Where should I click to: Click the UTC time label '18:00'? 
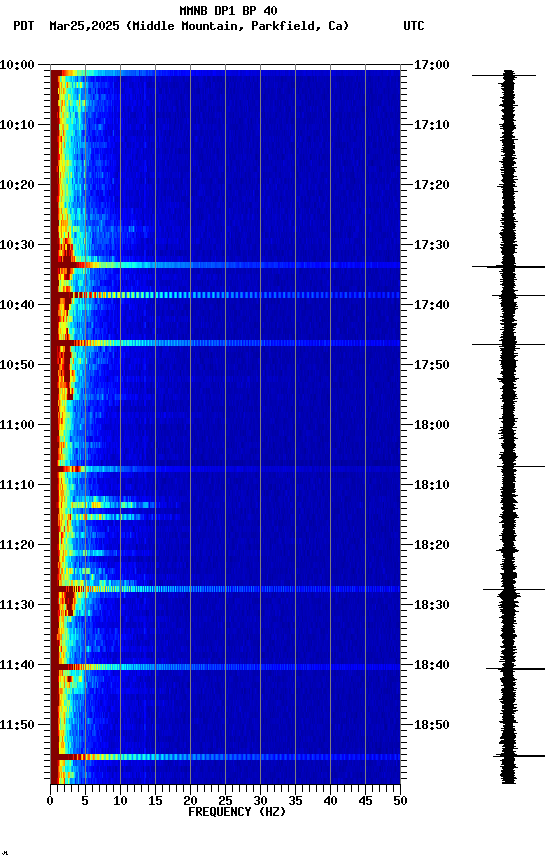[432, 425]
